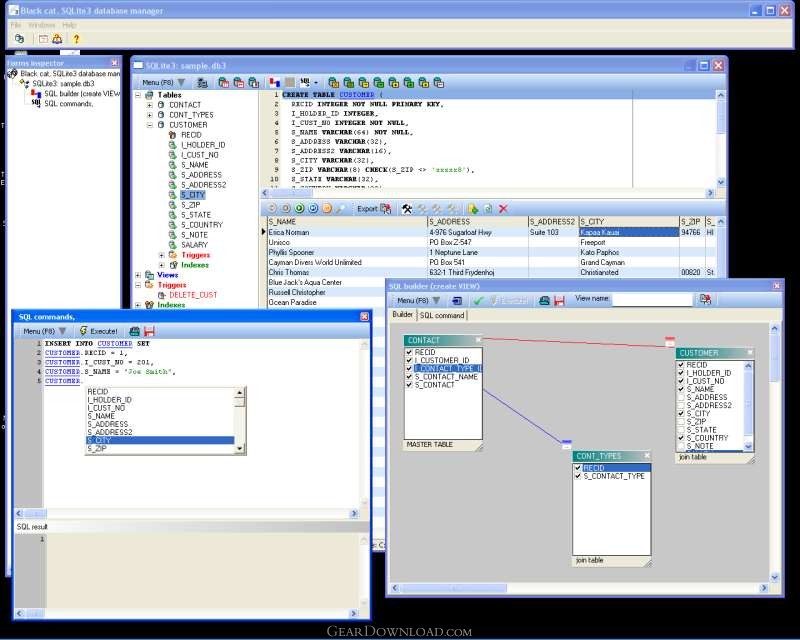Select S_CITY in the autocomplete list

pyautogui.click(x=160, y=440)
